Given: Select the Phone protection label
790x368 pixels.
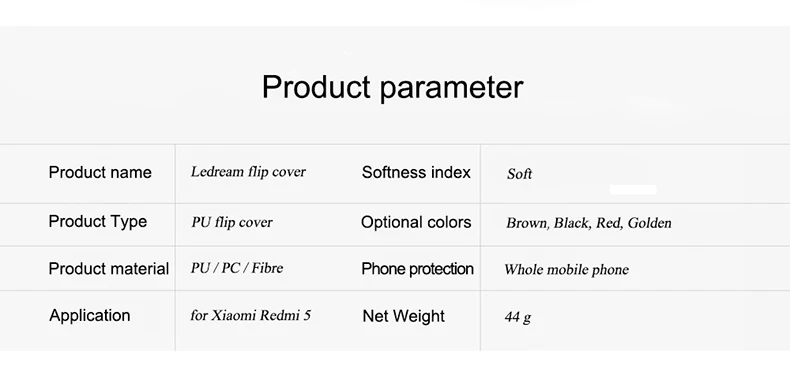Looking at the screenshot, I should (417, 269).
